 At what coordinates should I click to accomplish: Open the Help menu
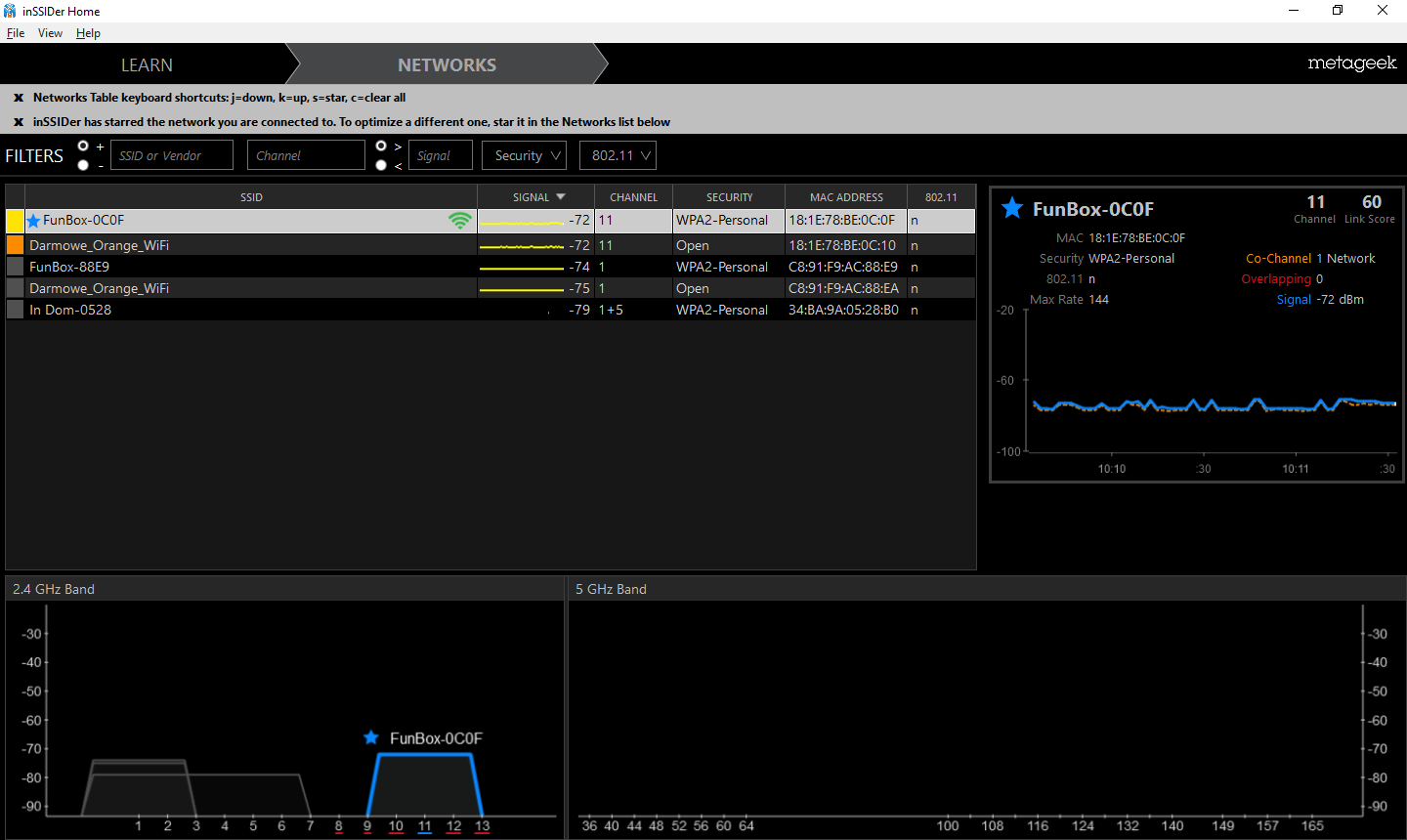pyautogui.click(x=88, y=33)
